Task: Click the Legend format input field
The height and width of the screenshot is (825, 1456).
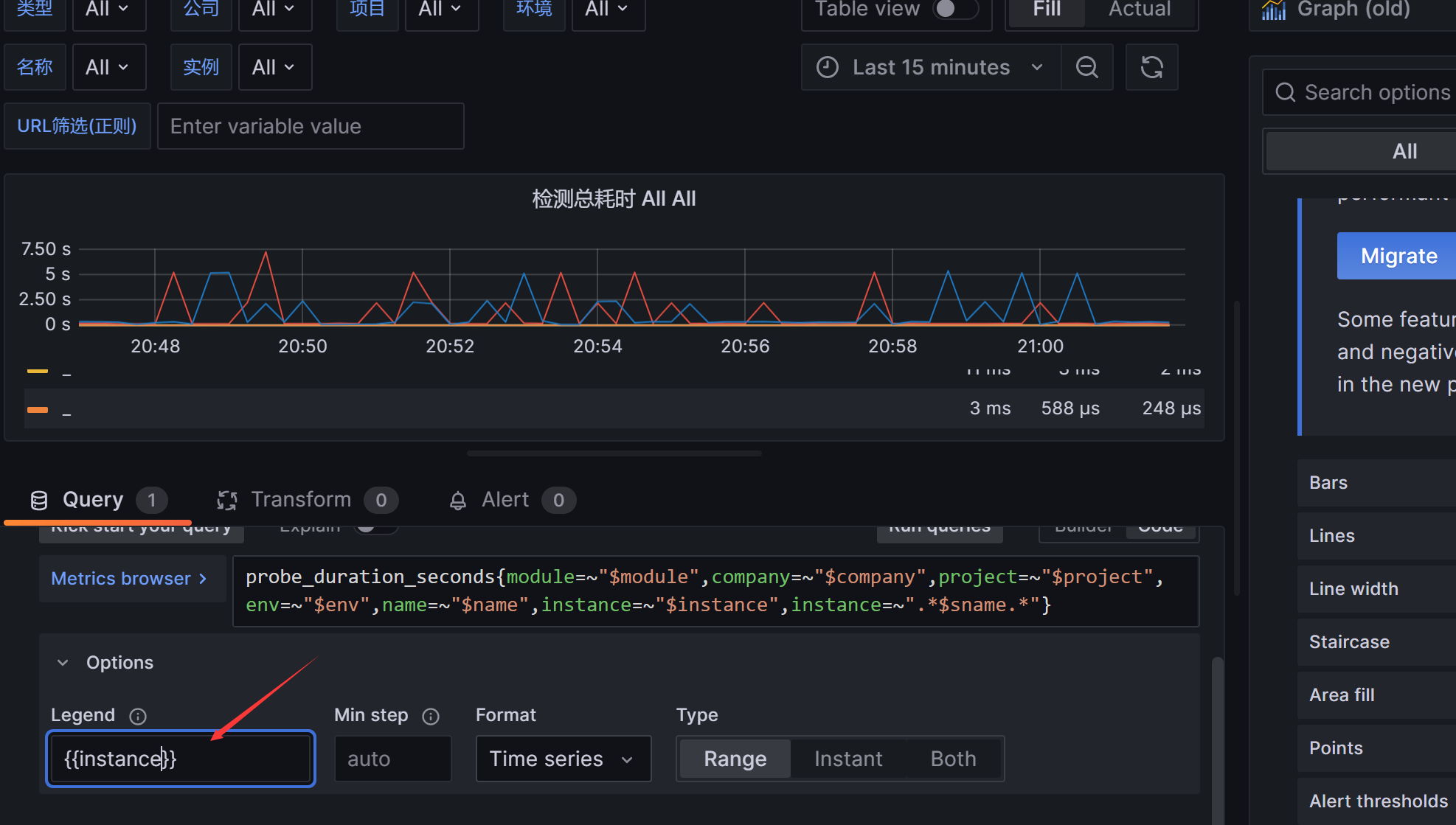Action: tap(181, 759)
